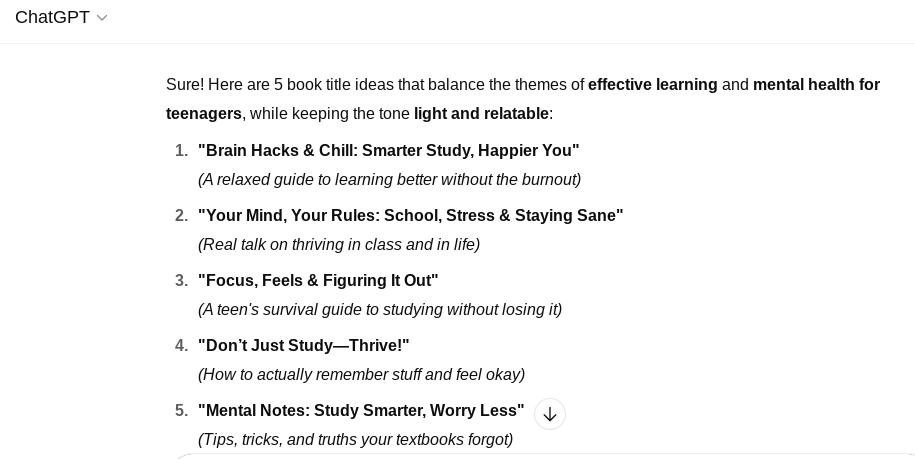Click the "Real talk on thriving" subtitle
The image size is (915, 459).
coord(339,244)
